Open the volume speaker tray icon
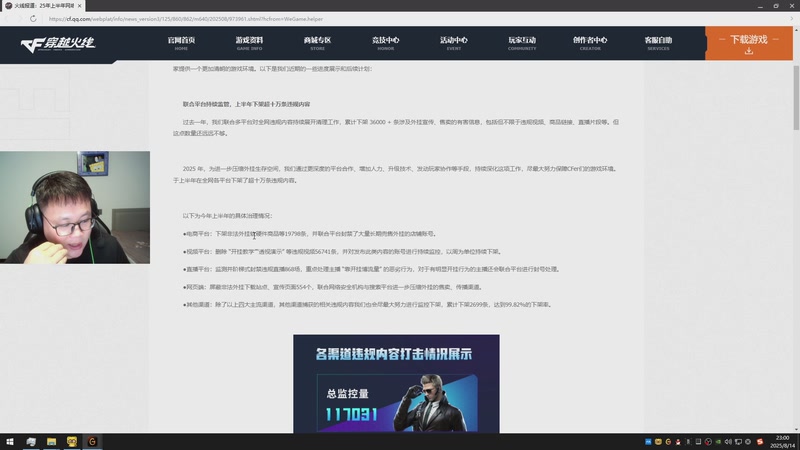This screenshot has height=450, width=800. coord(728,442)
